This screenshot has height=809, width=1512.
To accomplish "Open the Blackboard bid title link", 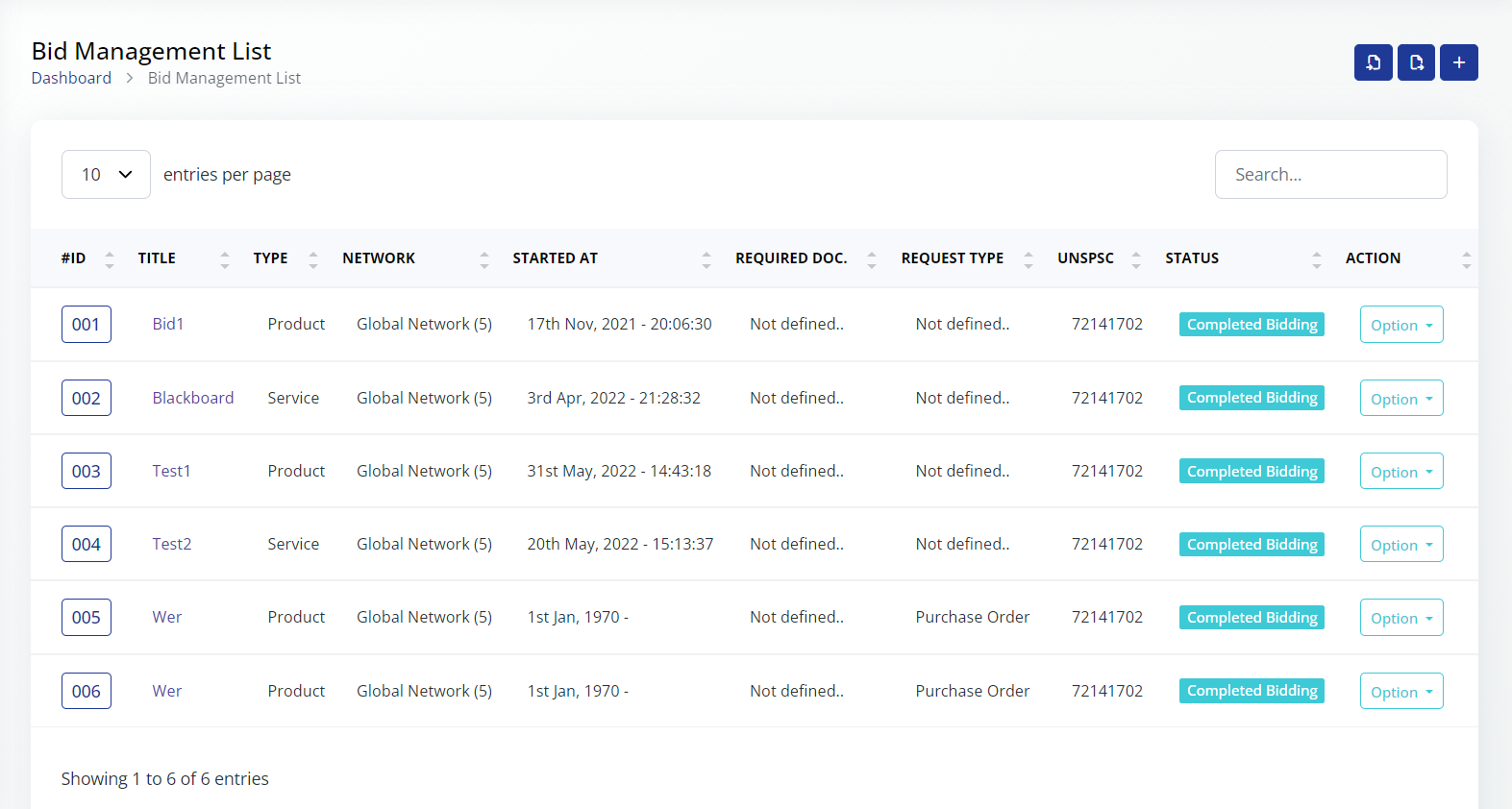I will pos(192,398).
